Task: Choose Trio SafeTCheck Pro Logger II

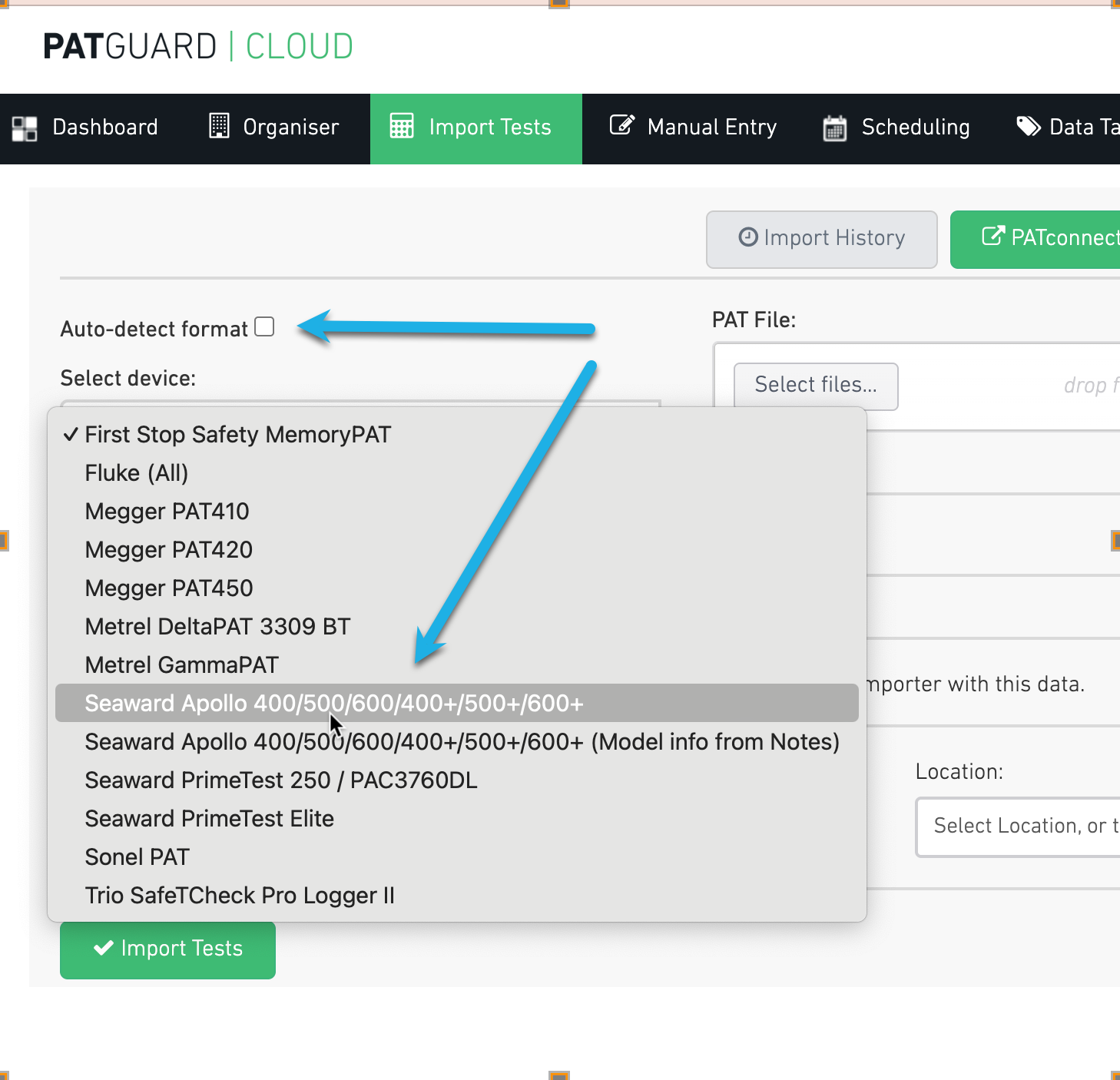Action: [457, 896]
